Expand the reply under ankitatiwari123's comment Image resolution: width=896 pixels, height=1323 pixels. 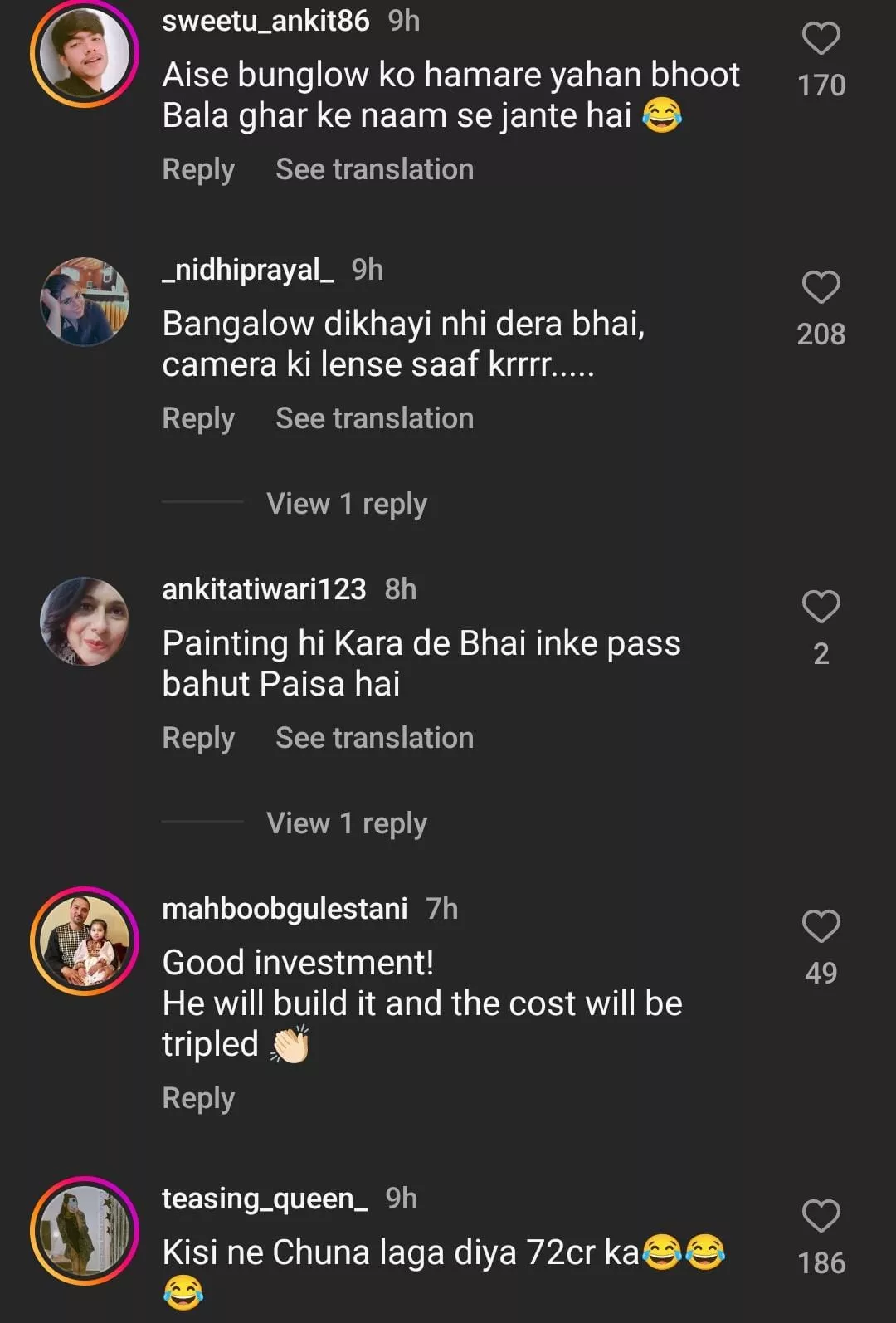pyautogui.click(x=347, y=823)
